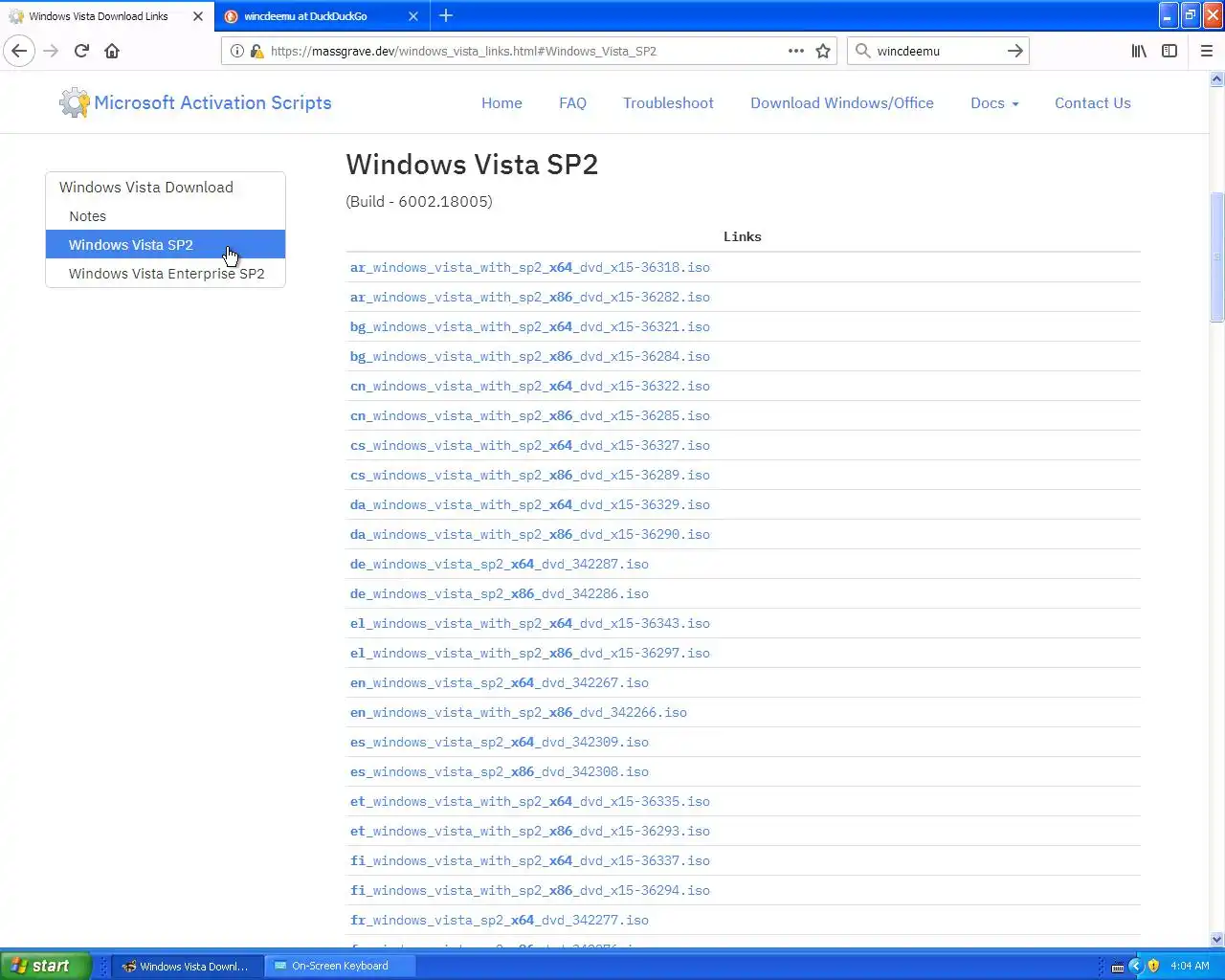The height and width of the screenshot is (980, 1225).
Task: Download en x64 dvd_342267.iso link
Action: click(500, 682)
